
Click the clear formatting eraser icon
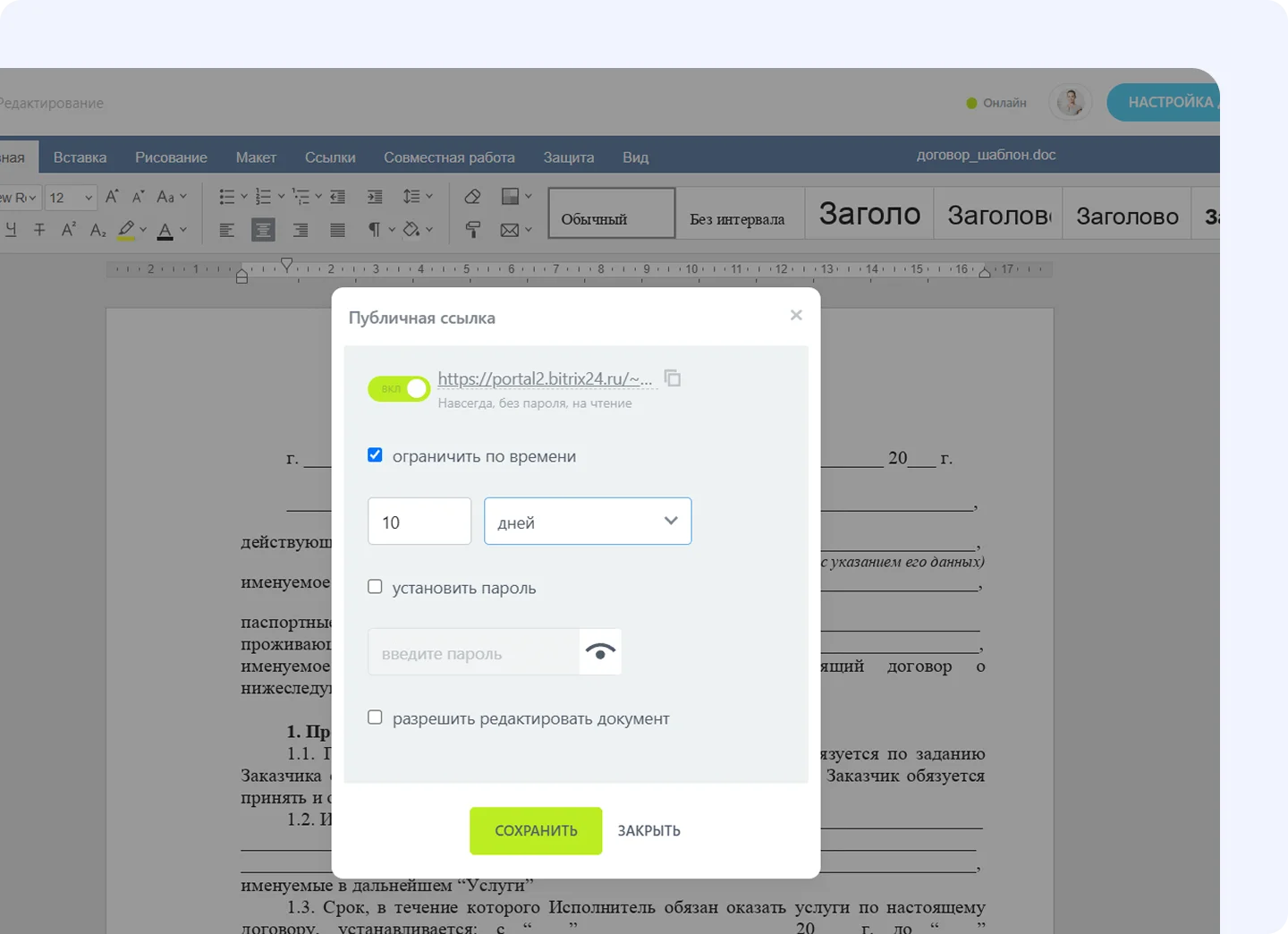[x=472, y=197]
